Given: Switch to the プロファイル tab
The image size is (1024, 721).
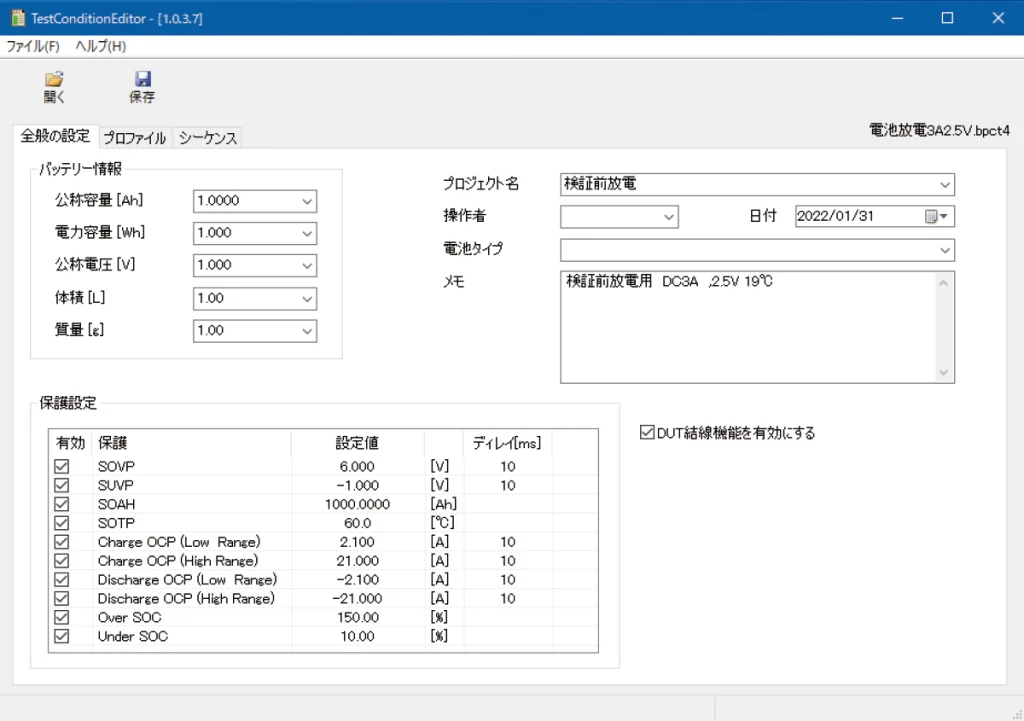Looking at the screenshot, I should [133, 138].
